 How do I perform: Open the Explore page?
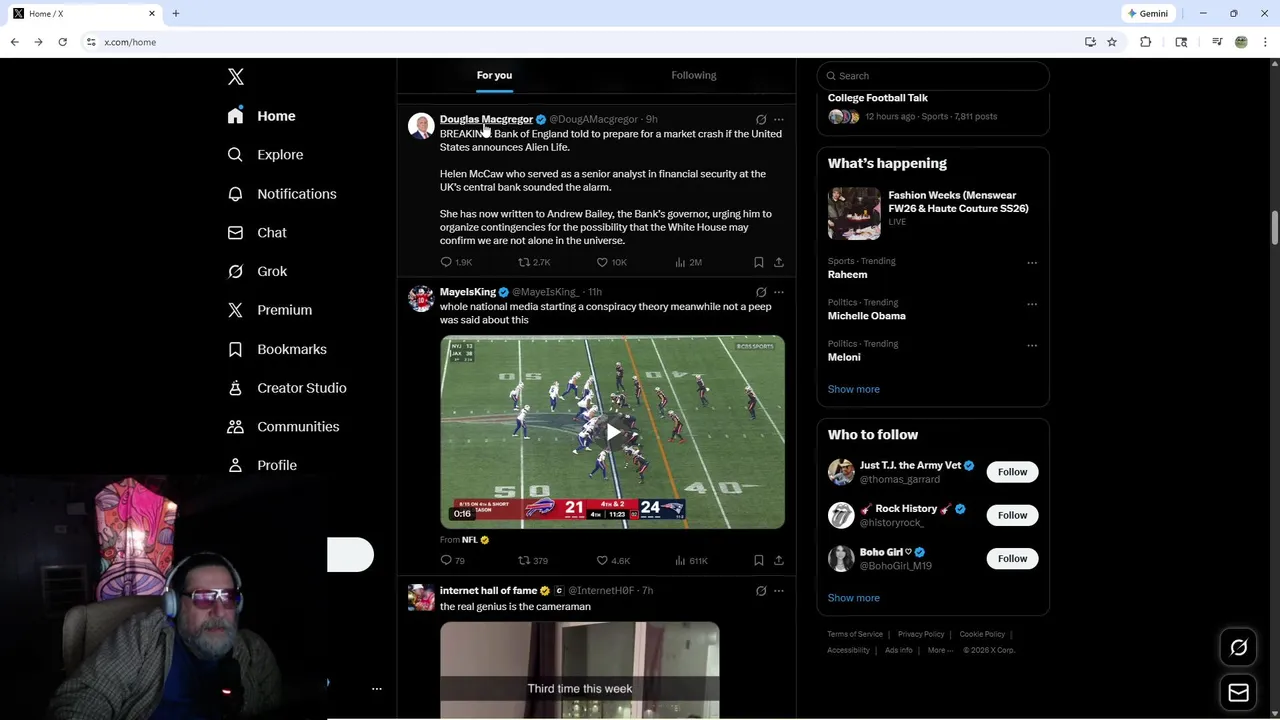265,155
